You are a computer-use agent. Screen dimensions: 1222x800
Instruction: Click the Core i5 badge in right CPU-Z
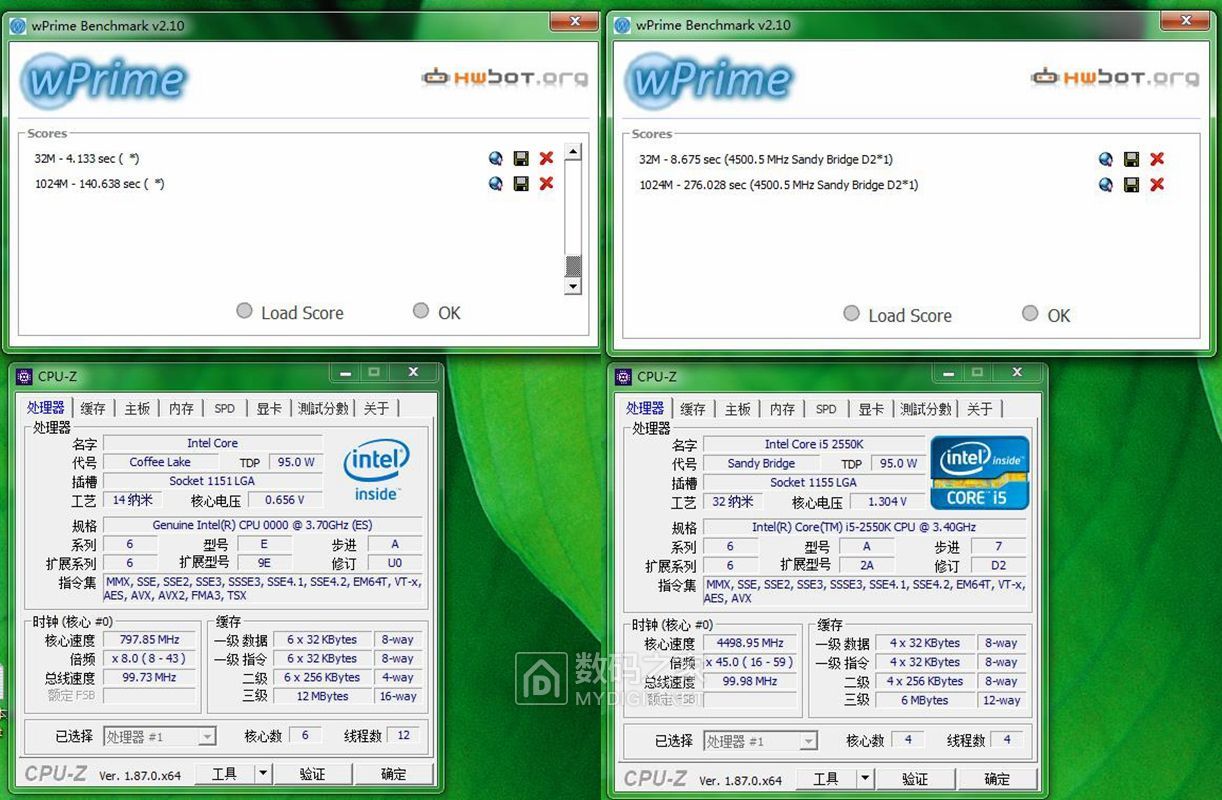(x=978, y=470)
